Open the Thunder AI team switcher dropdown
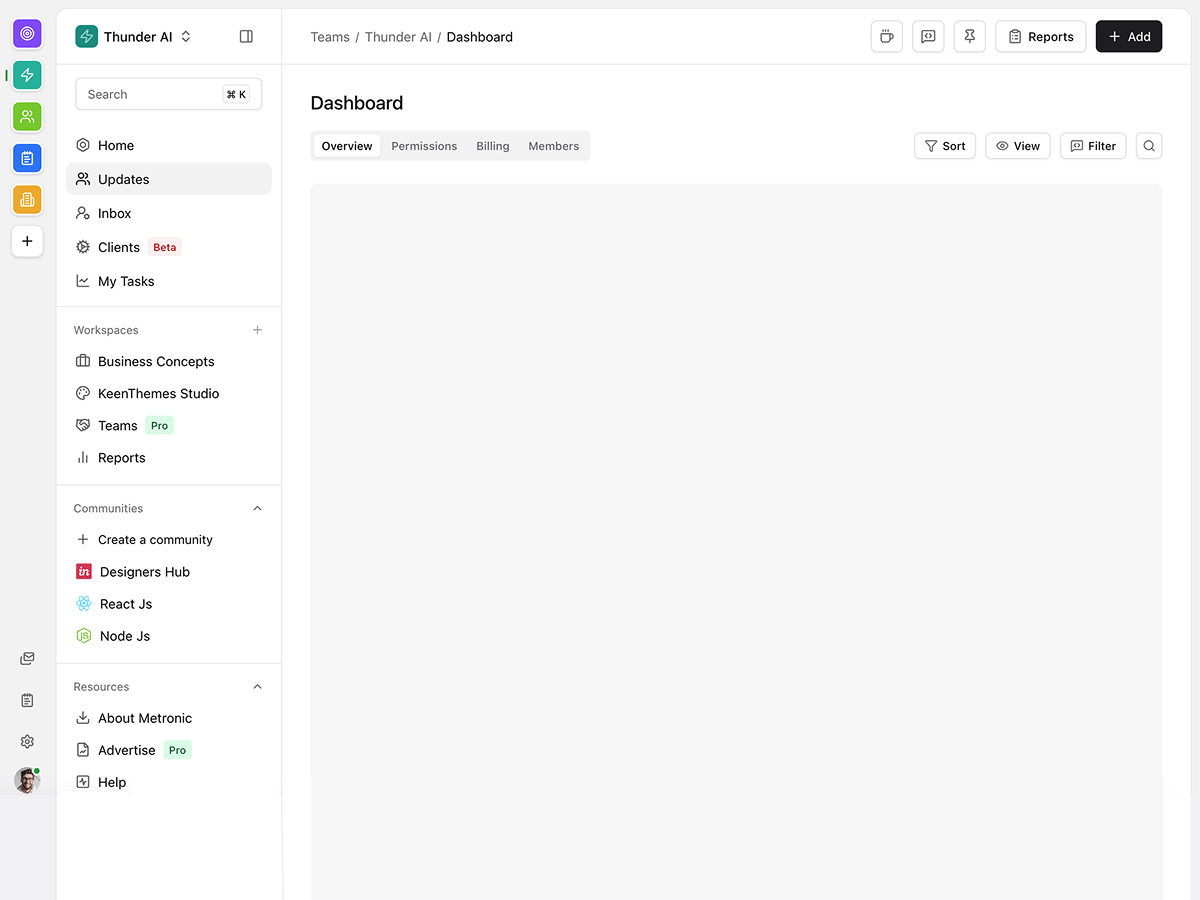 pos(134,37)
